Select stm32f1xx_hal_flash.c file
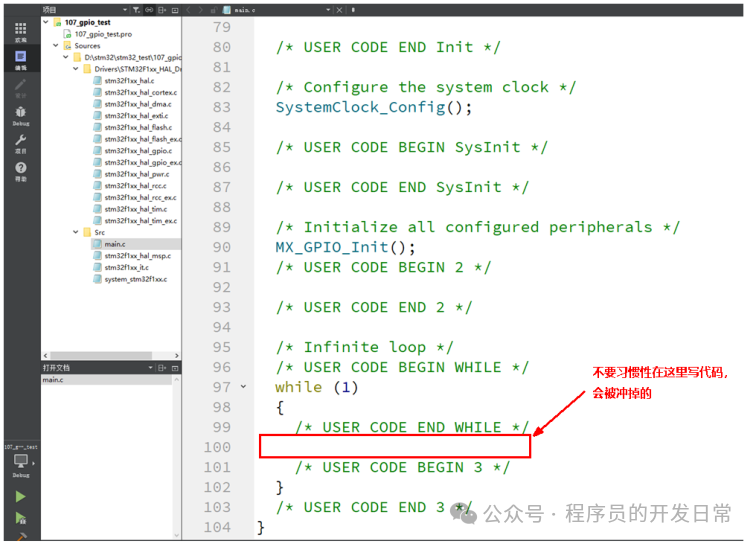Viewport: 756px width, 544px height. [138, 127]
